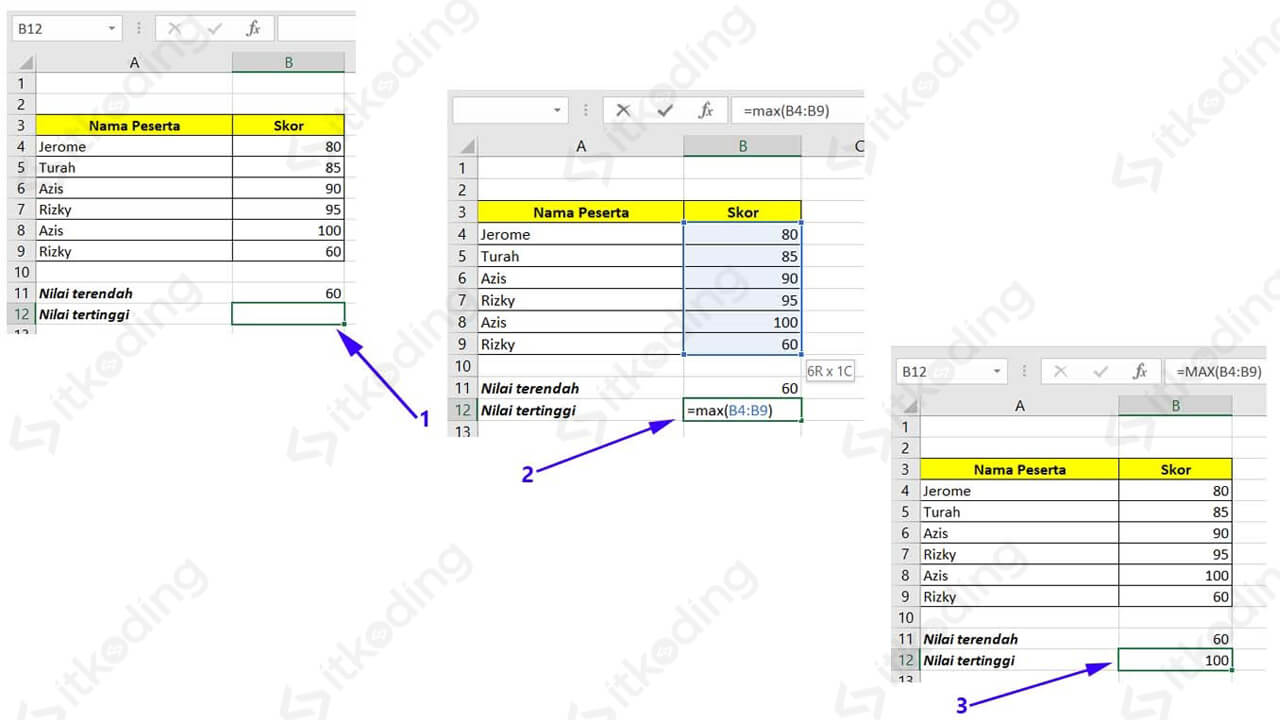Image resolution: width=1280 pixels, height=720 pixels.
Task: Select column B header in middle sheet
Action: pos(743,147)
